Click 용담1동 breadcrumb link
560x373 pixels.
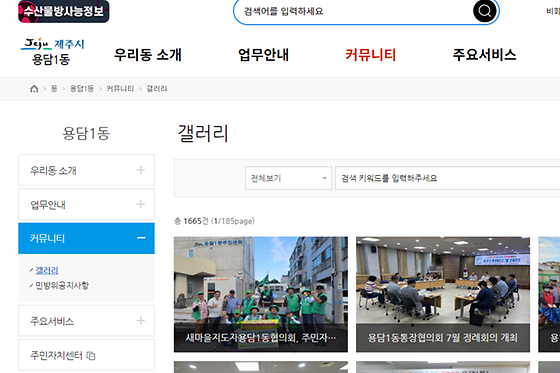(x=82, y=89)
